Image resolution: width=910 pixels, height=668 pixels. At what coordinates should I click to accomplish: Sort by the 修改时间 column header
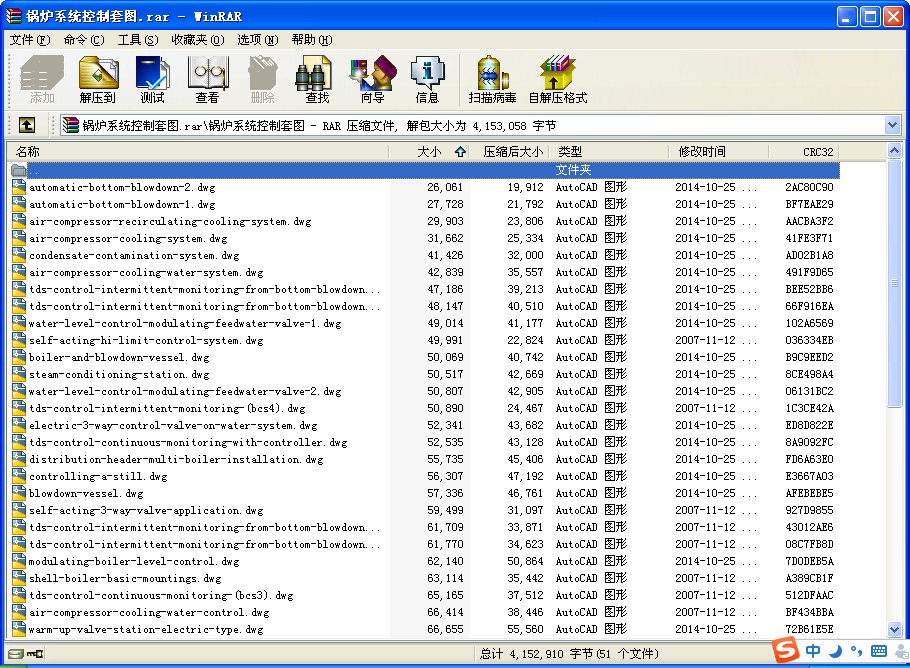click(x=718, y=151)
